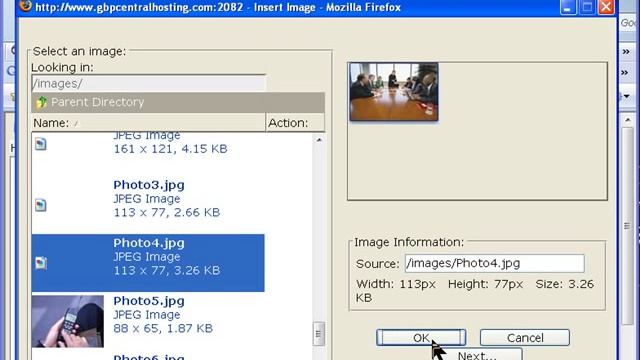Click the Firefox icon in the title bar

coord(25,6)
